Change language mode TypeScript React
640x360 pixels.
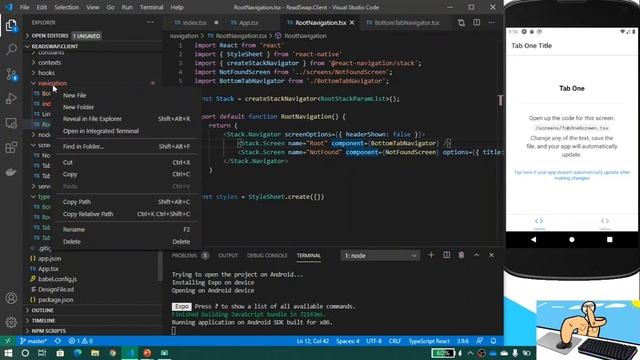tap(429, 341)
